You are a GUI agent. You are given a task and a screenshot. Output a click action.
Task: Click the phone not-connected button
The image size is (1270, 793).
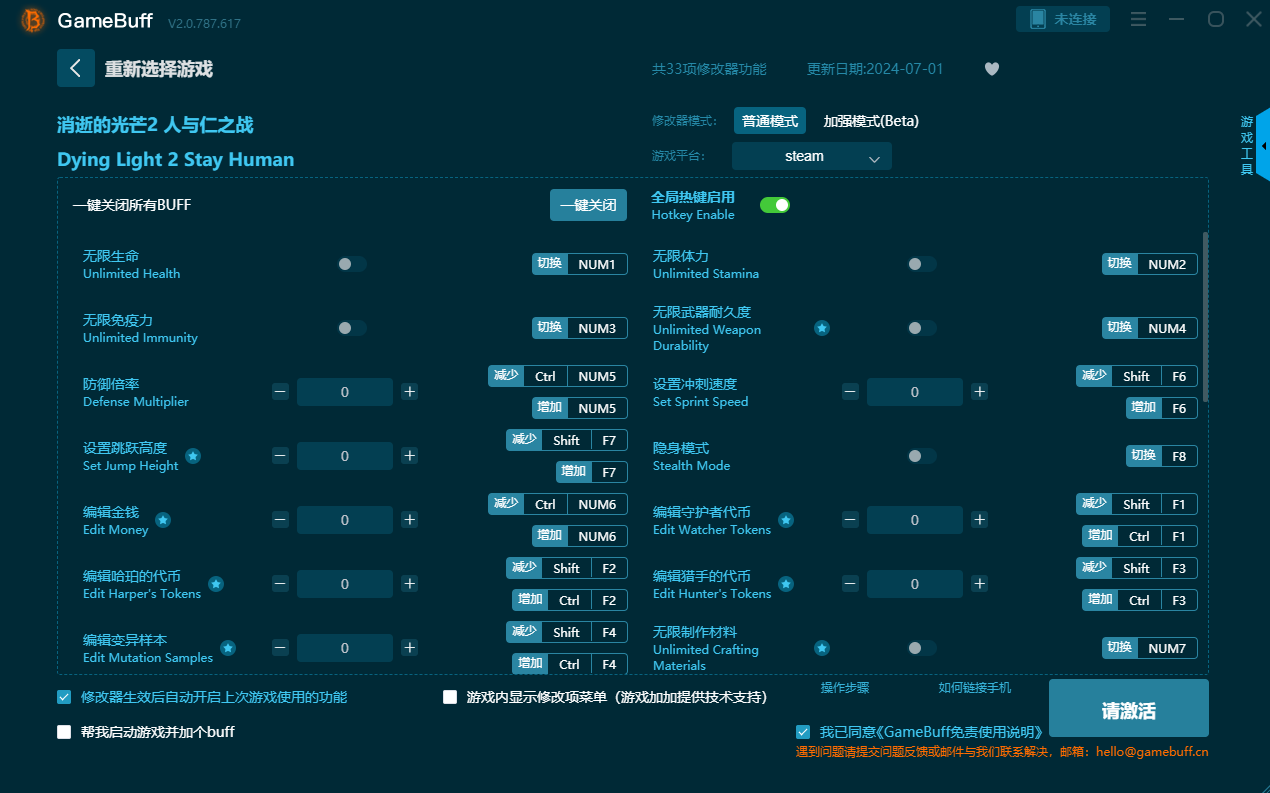pyautogui.click(x=1062, y=19)
